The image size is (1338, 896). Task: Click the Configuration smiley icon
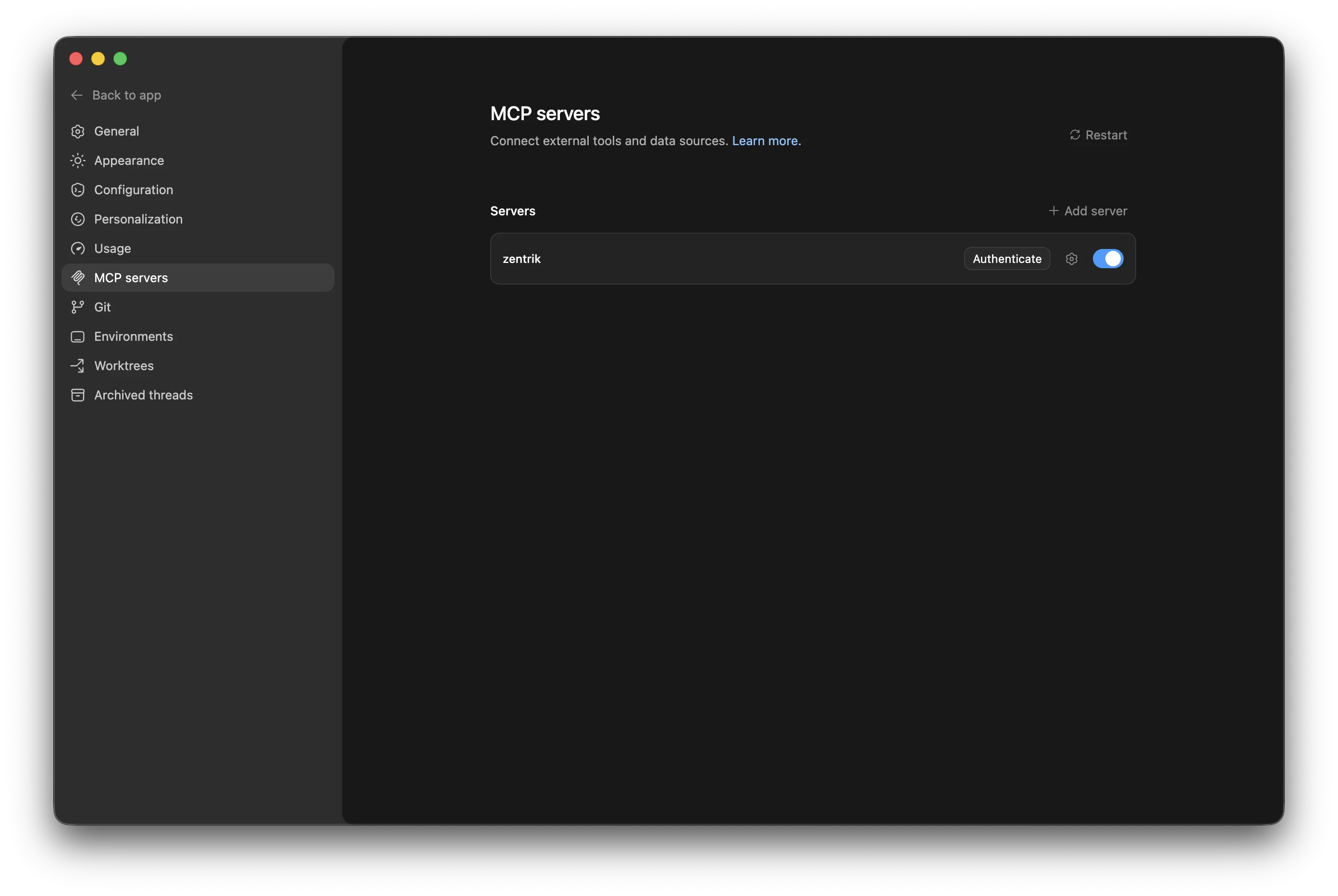[x=78, y=190]
